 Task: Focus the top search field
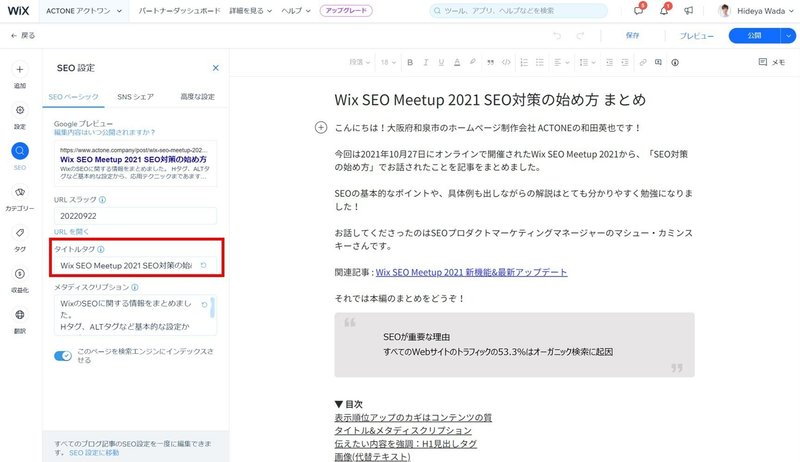click(518, 11)
